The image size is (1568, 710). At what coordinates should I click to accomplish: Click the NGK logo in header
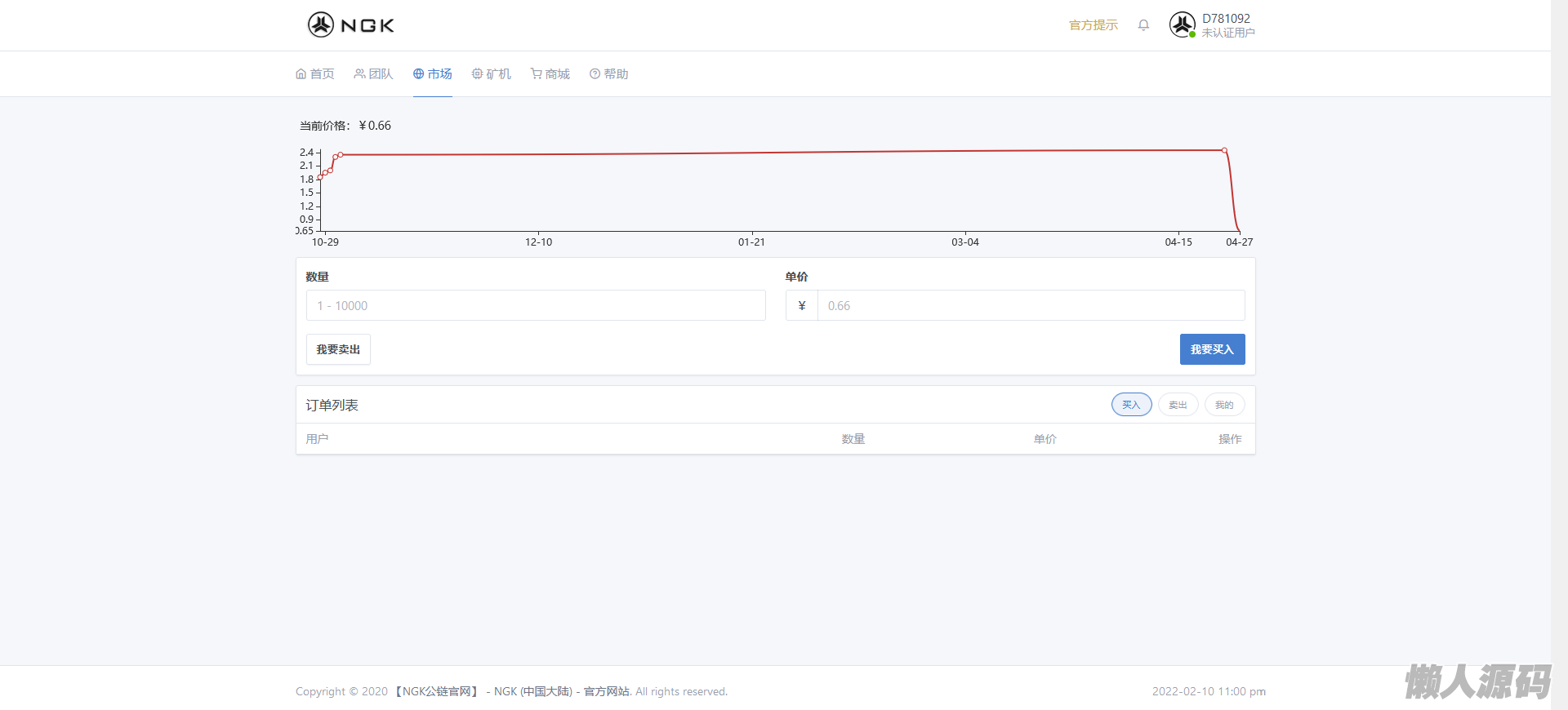pyautogui.click(x=351, y=25)
